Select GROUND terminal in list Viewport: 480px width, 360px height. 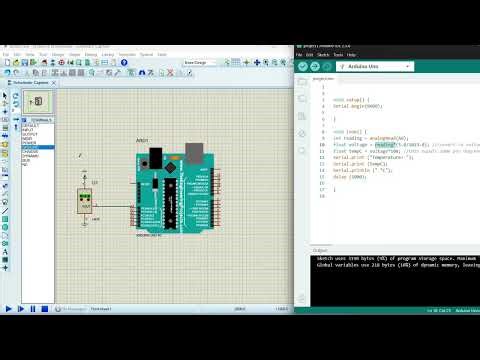pos(38,147)
